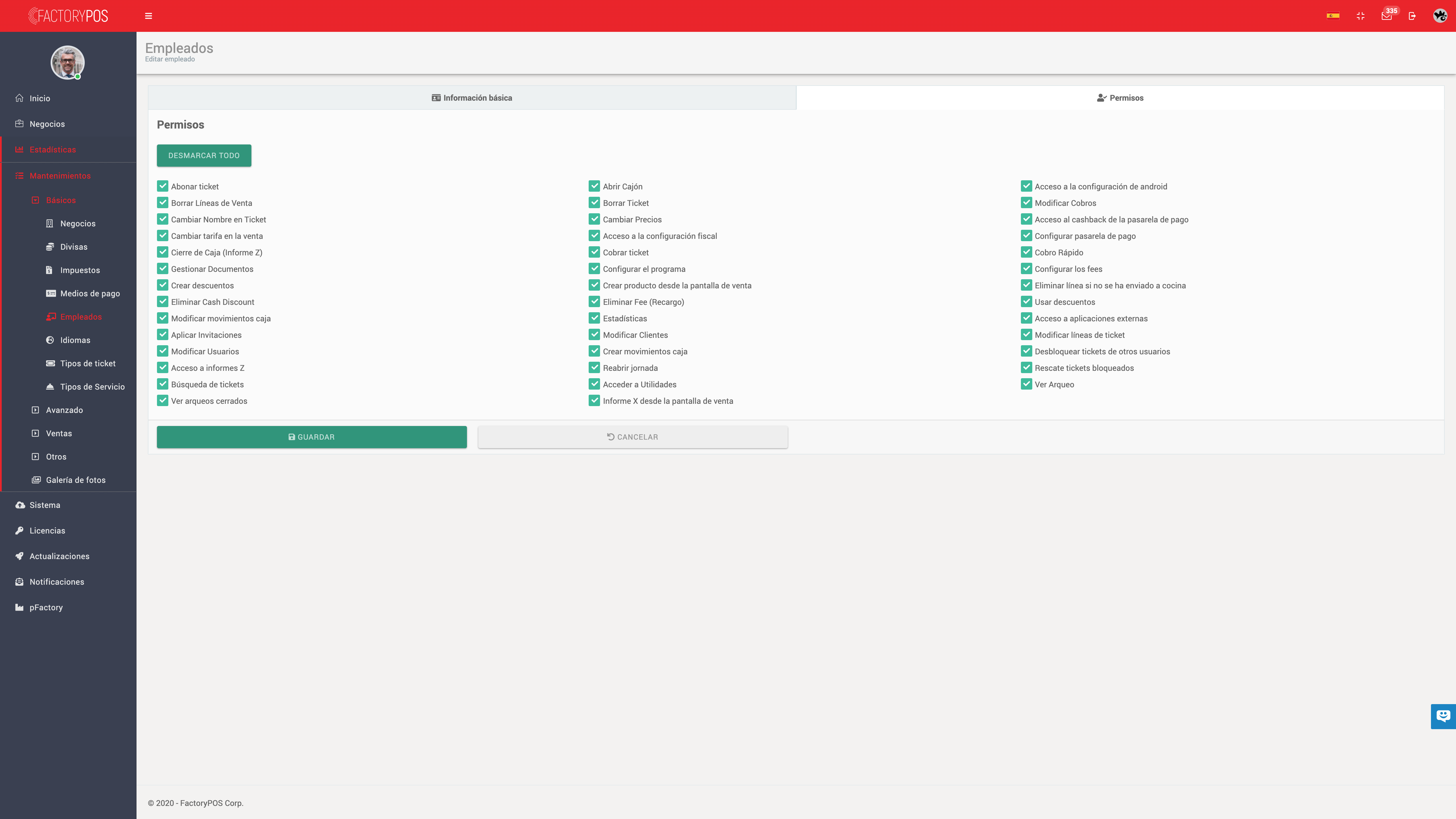
Task: Toggle the Rescate tickets bloqueados checkbox
Action: (x=1026, y=367)
